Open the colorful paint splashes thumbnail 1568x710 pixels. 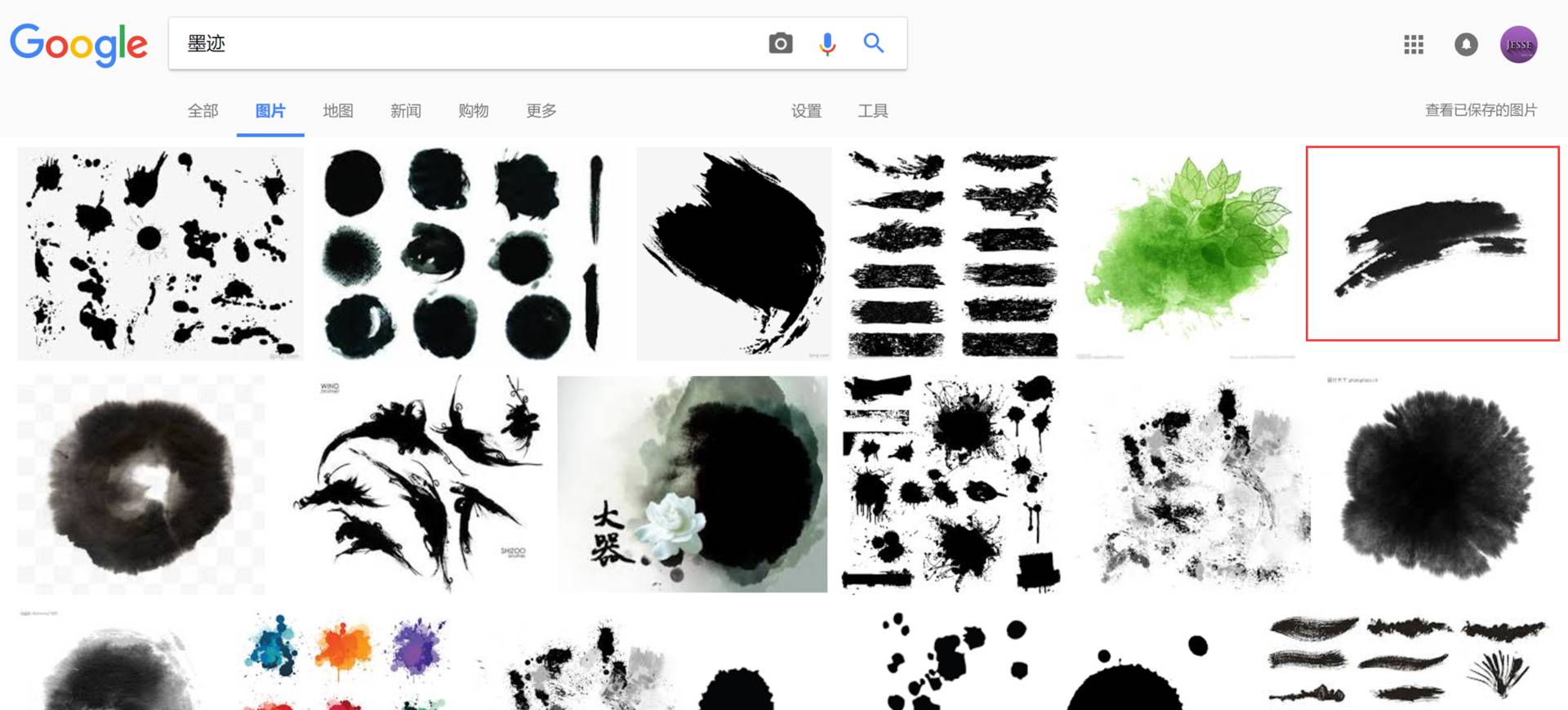345,660
